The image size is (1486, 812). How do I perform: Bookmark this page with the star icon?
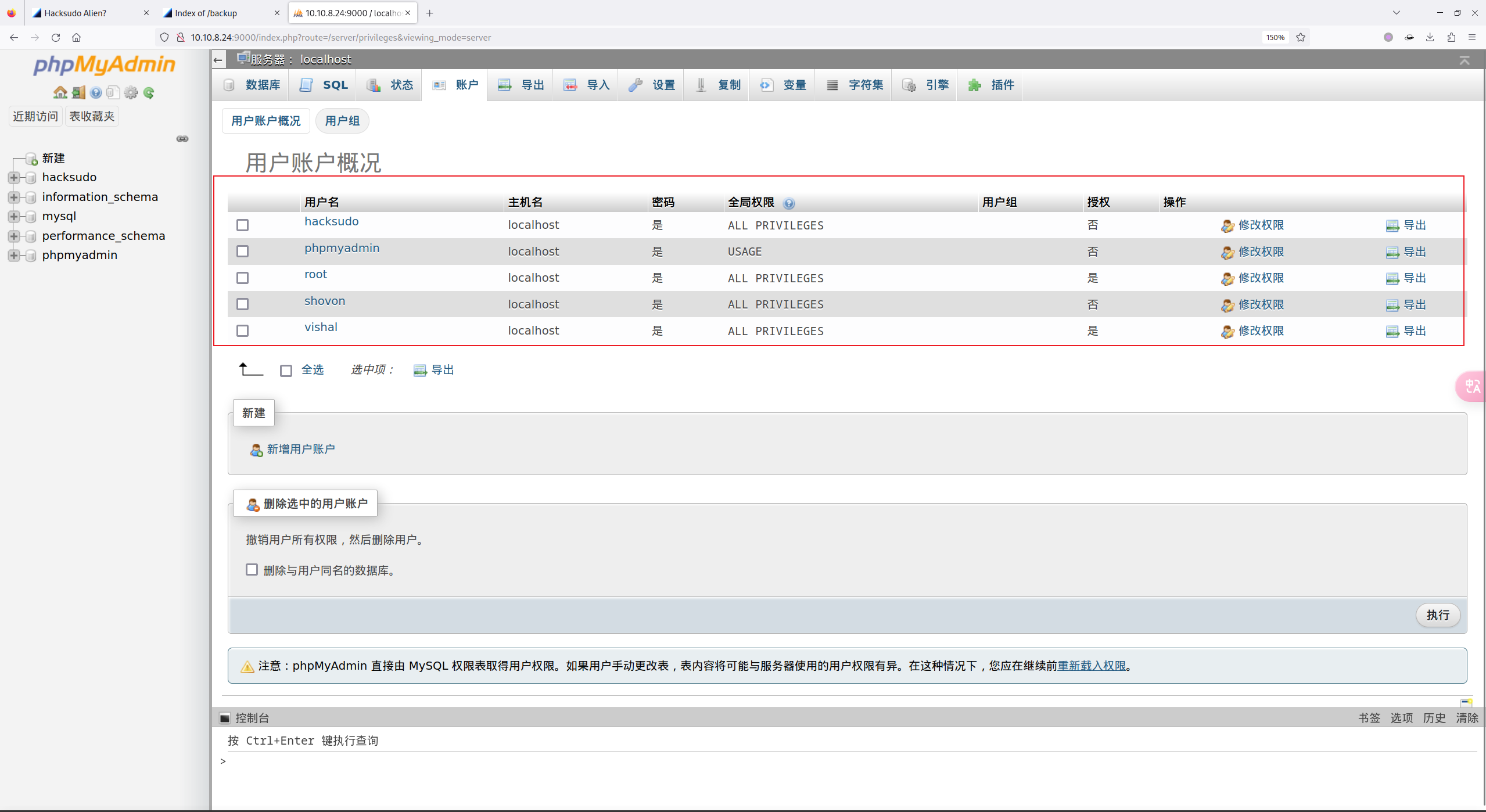(1301, 37)
